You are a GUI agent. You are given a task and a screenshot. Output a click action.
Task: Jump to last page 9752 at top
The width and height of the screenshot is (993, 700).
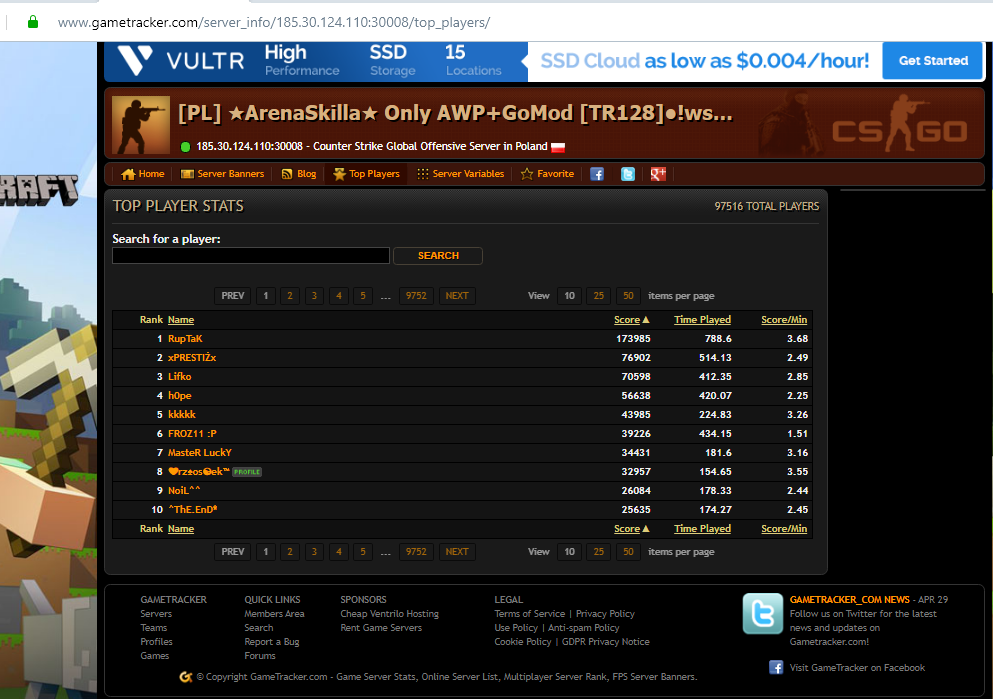pos(416,296)
